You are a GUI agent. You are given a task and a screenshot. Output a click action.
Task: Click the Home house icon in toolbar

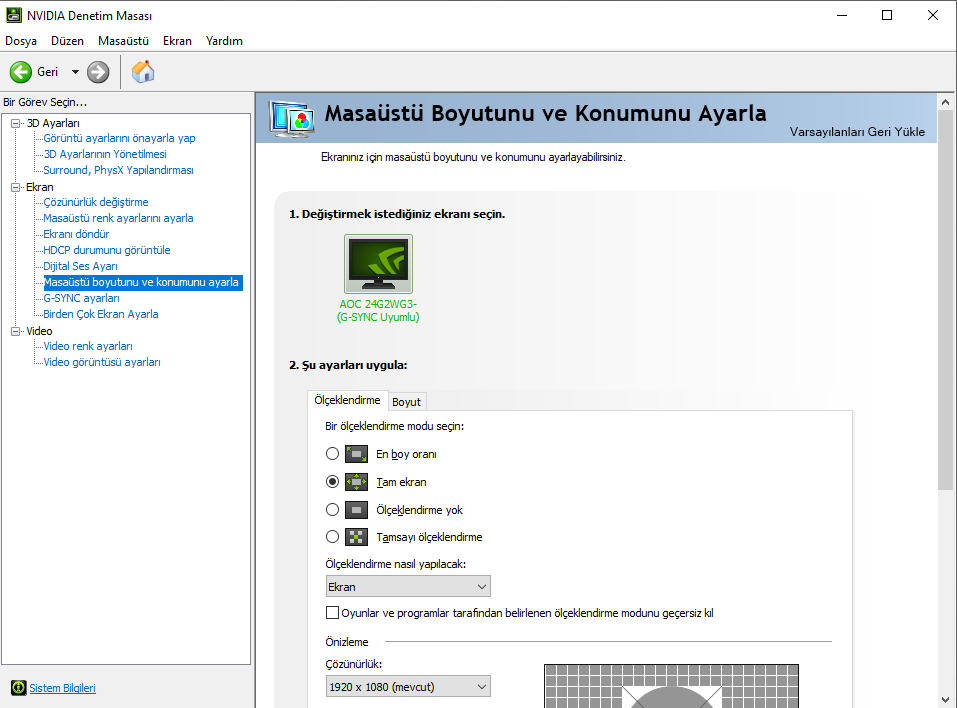pos(143,72)
